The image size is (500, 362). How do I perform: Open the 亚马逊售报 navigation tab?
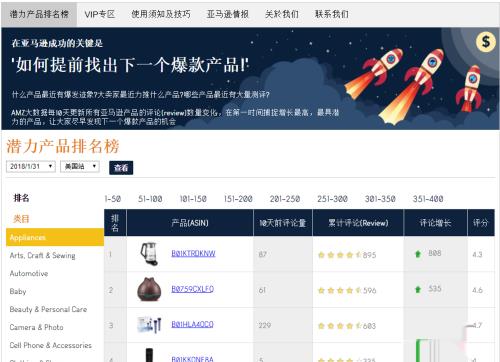227,14
